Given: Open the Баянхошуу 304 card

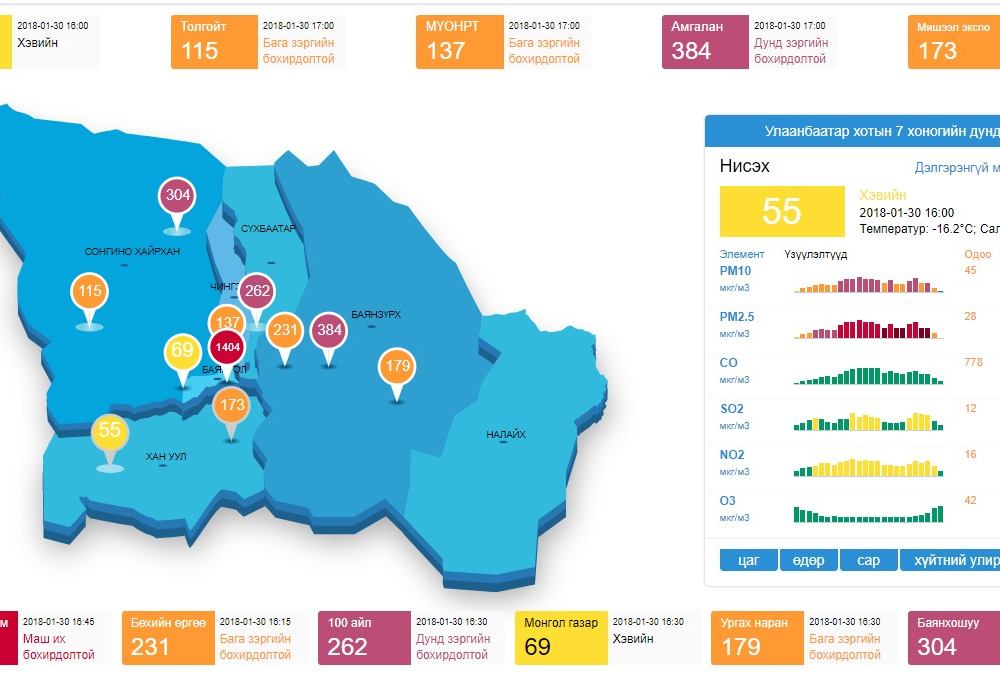Looking at the screenshot, I should 953,638.
